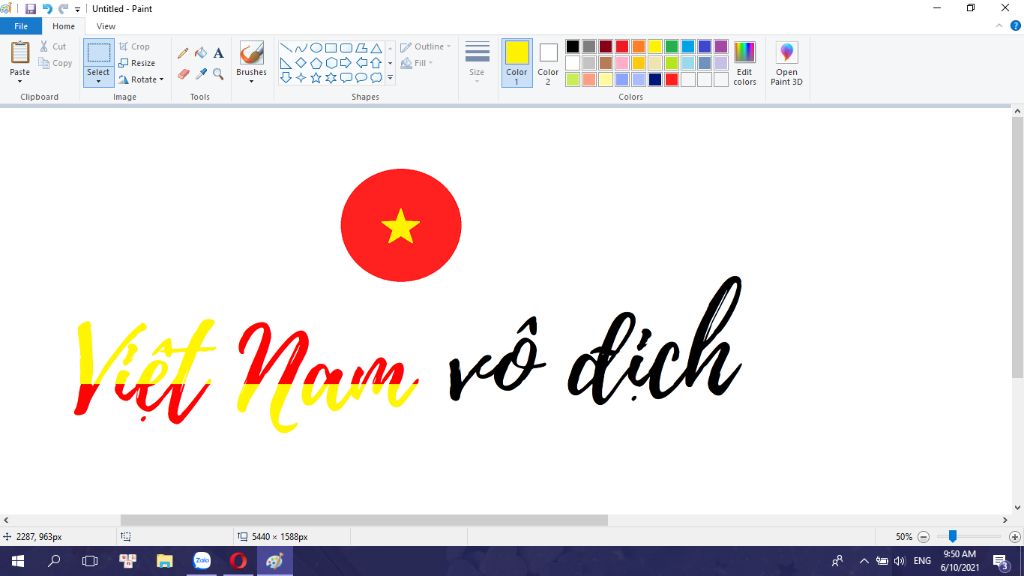Open File Explorer from the taskbar
Viewport: 1024px width, 576px height.
pos(165,561)
